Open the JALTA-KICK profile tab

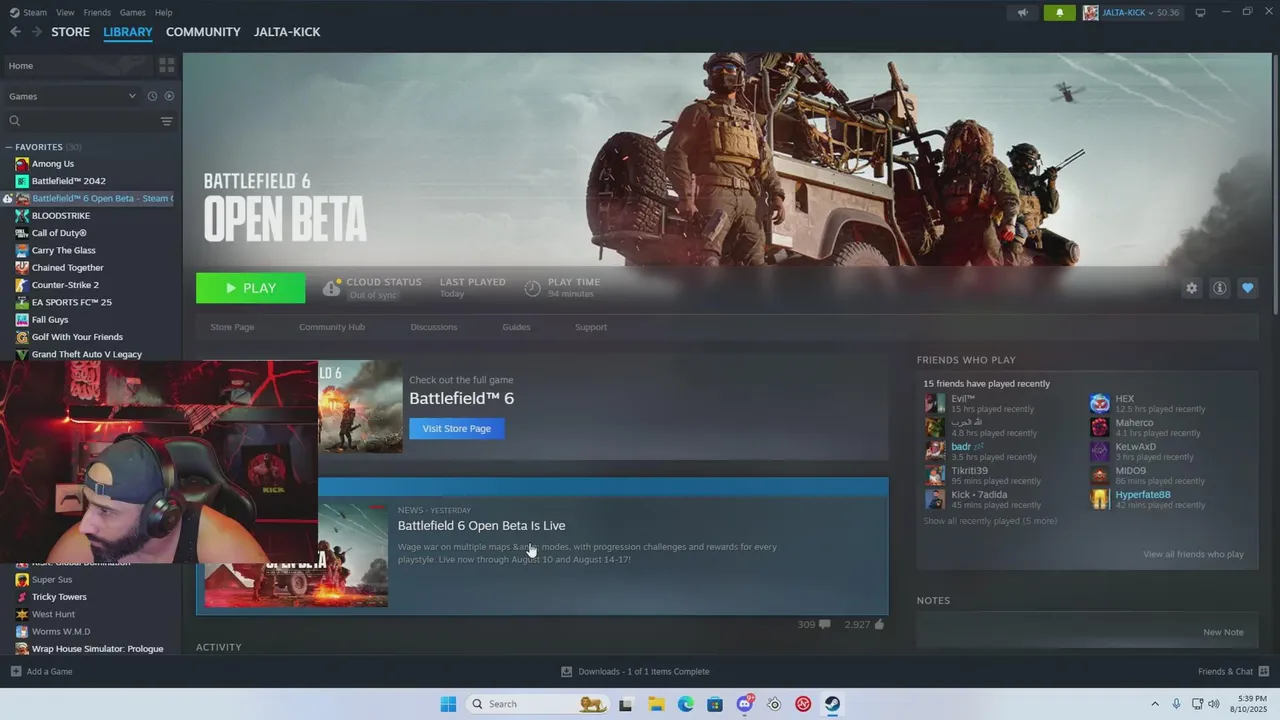287,32
